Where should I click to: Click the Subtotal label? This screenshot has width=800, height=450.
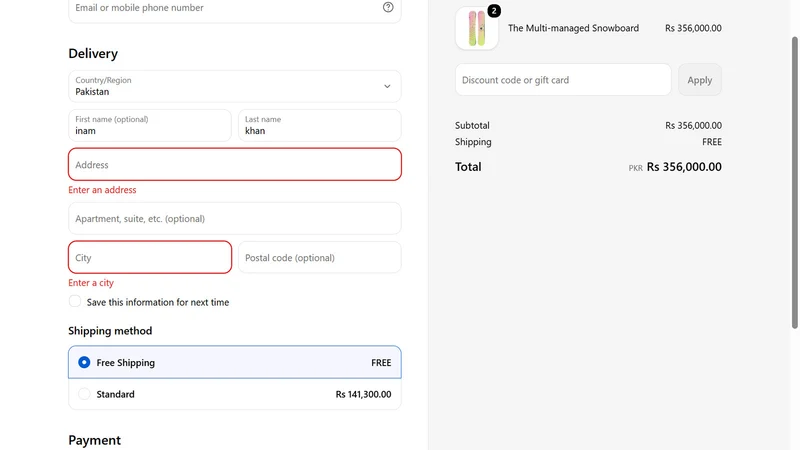coord(472,126)
